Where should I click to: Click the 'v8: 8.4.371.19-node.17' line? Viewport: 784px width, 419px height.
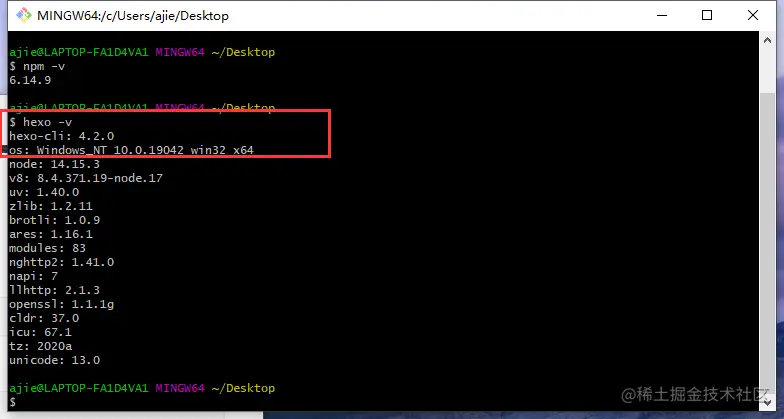86,178
